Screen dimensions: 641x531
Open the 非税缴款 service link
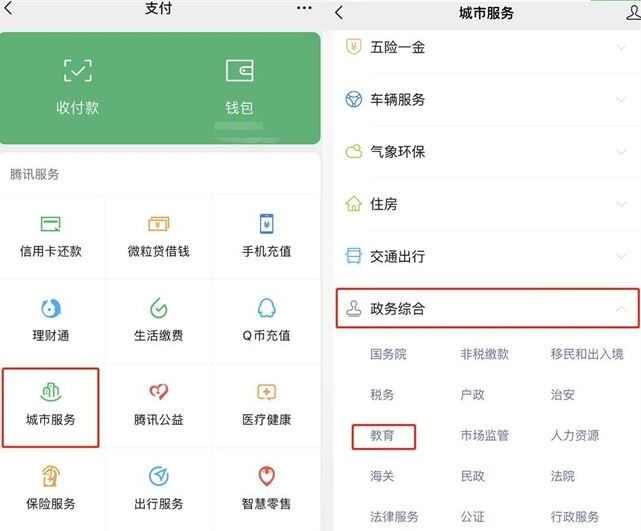[x=485, y=354]
